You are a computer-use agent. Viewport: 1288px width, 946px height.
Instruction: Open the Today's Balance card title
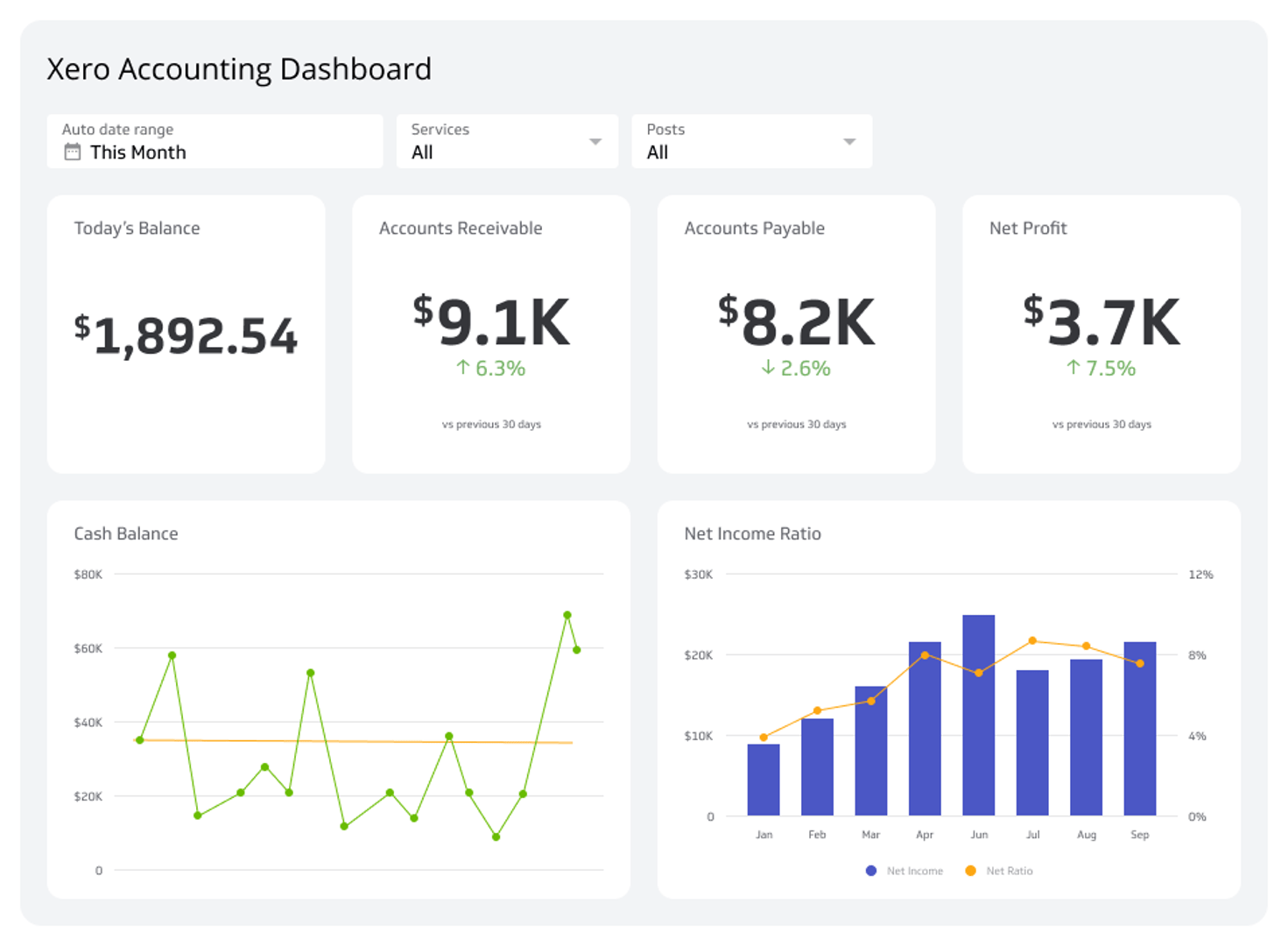pos(137,229)
